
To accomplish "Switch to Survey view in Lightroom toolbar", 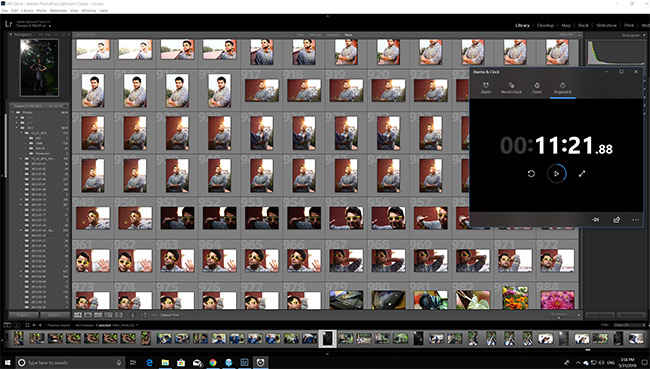I will pyautogui.click(x=109, y=315).
